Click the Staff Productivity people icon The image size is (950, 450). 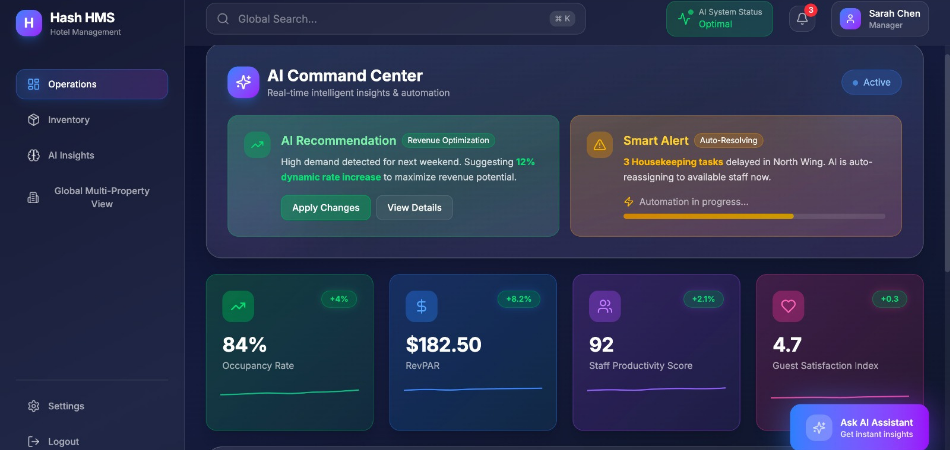(604, 306)
